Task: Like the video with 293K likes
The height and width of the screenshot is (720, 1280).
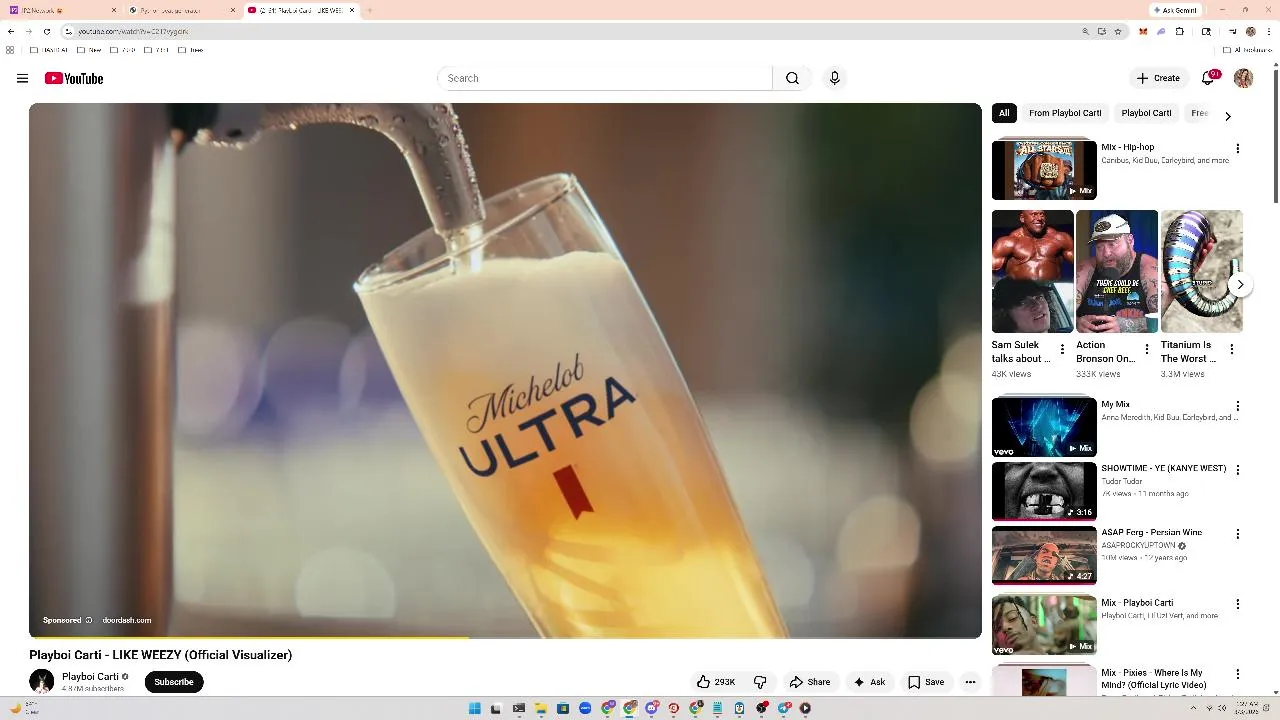Action: pyautogui.click(x=716, y=682)
